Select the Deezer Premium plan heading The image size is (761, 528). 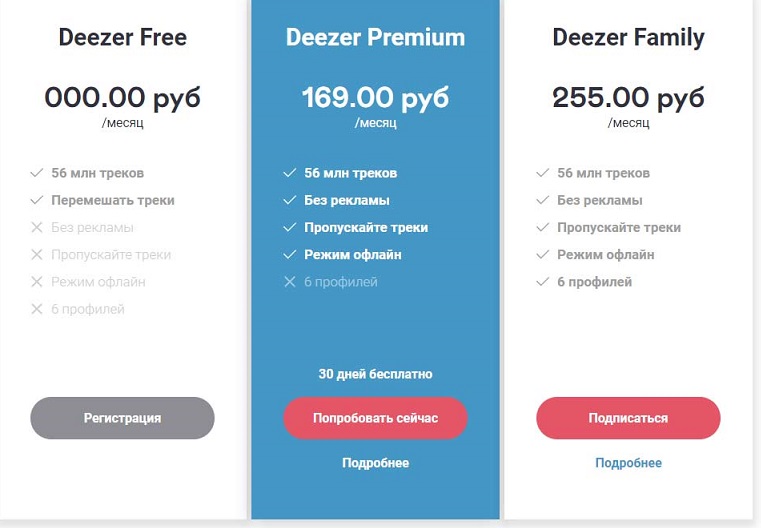coord(375,37)
